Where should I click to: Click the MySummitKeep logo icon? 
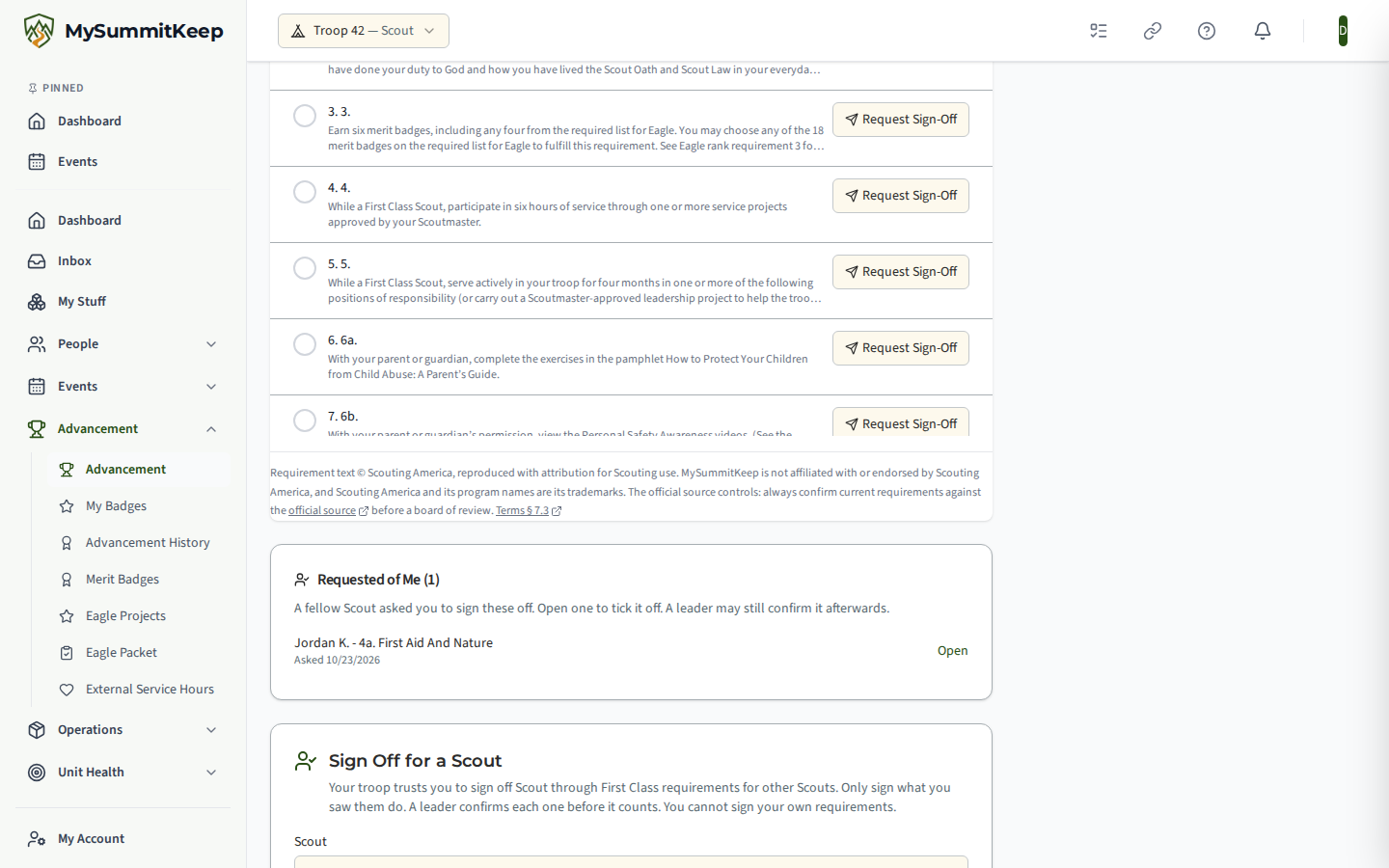(x=39, y=31)
